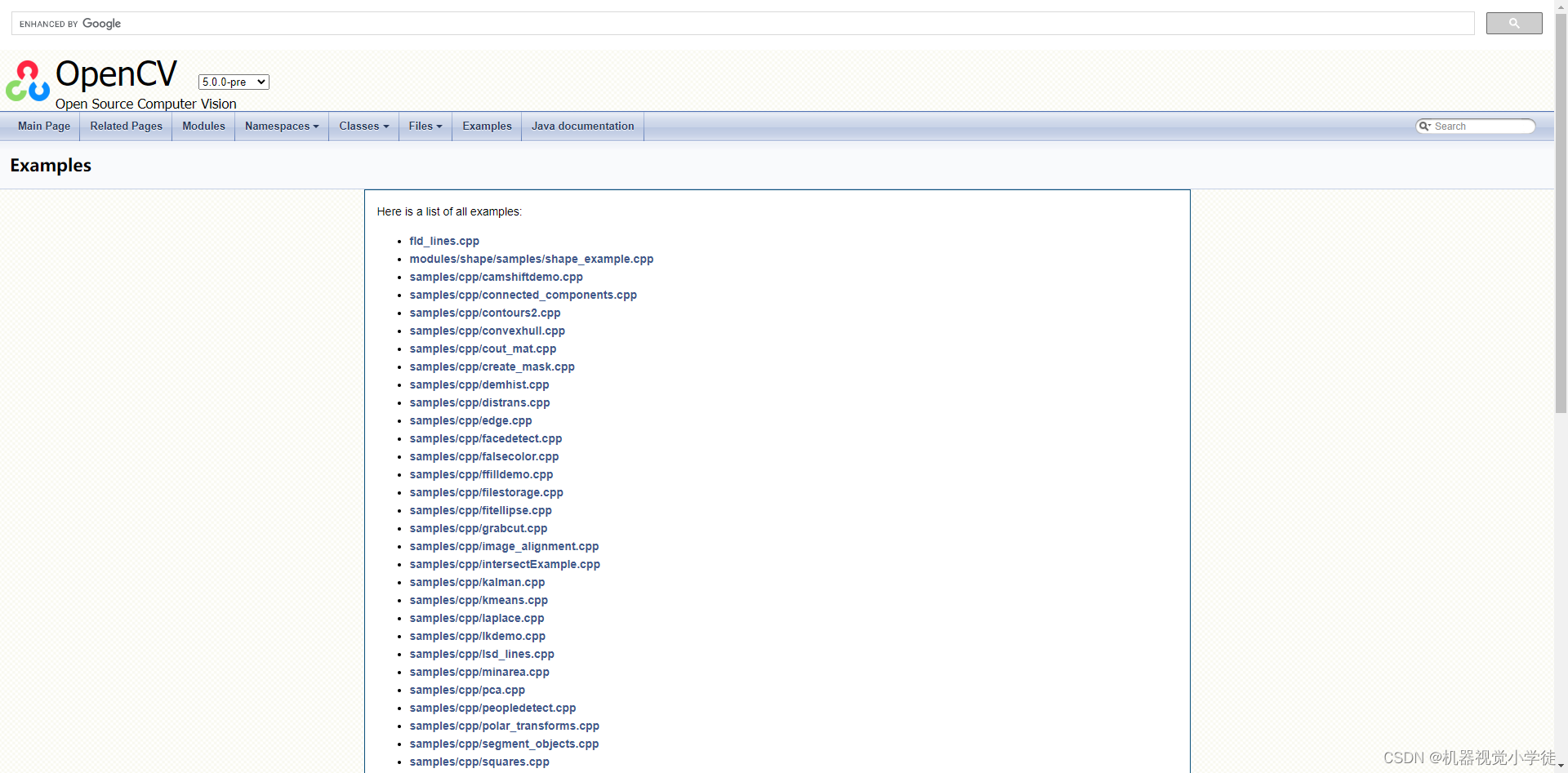Image resolution: width=1568 pixels, height=773 pixels.
Task: Open Java documentation tab
Action: click(582, 127)
